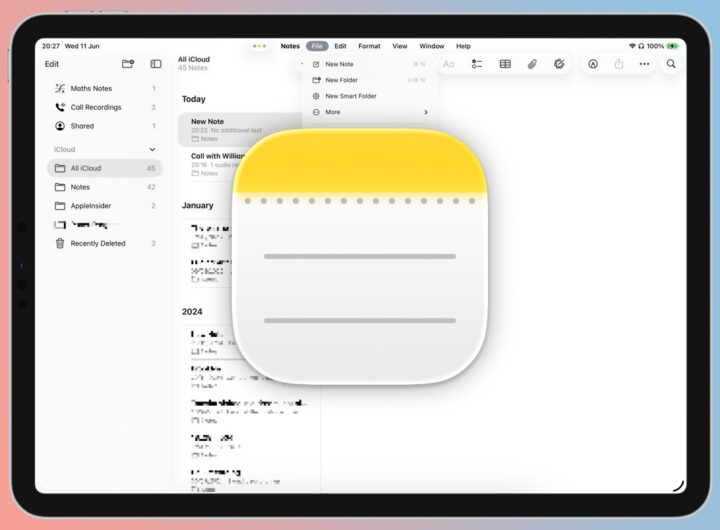Click the Today section header

coord(194,99)
